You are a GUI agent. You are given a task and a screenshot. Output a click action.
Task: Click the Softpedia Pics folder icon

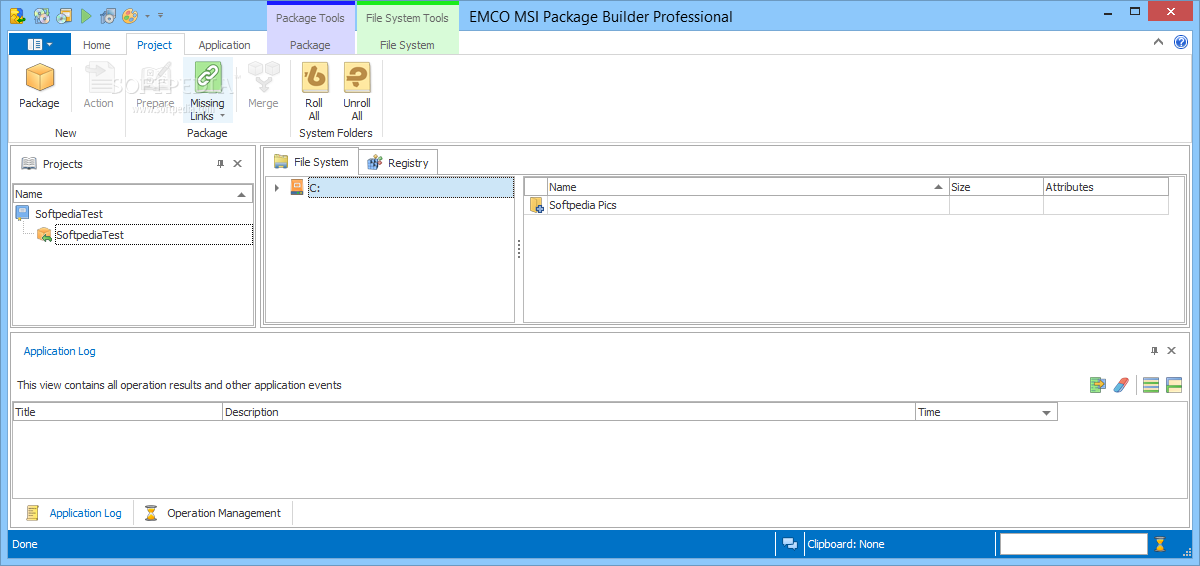[x=537, y=205]
